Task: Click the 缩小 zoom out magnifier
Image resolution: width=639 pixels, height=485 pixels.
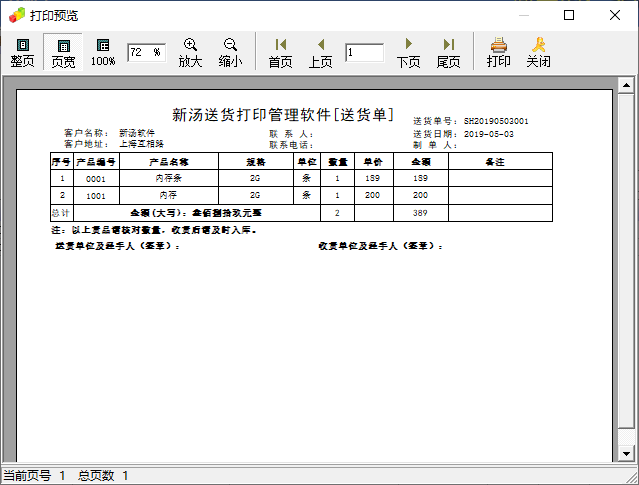Action: (230, 52)
